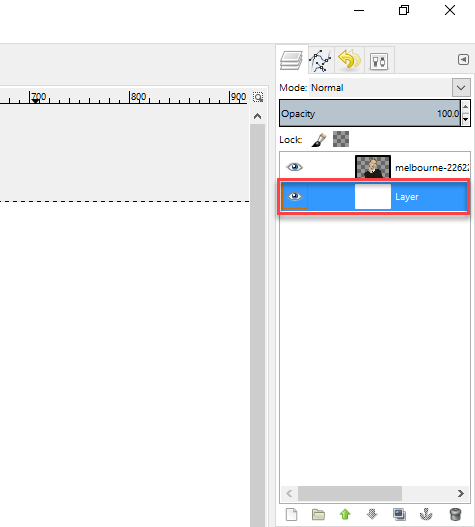The image size is (475, 527).
Task: Delete the selected layer
Action: tap(455, 514)
